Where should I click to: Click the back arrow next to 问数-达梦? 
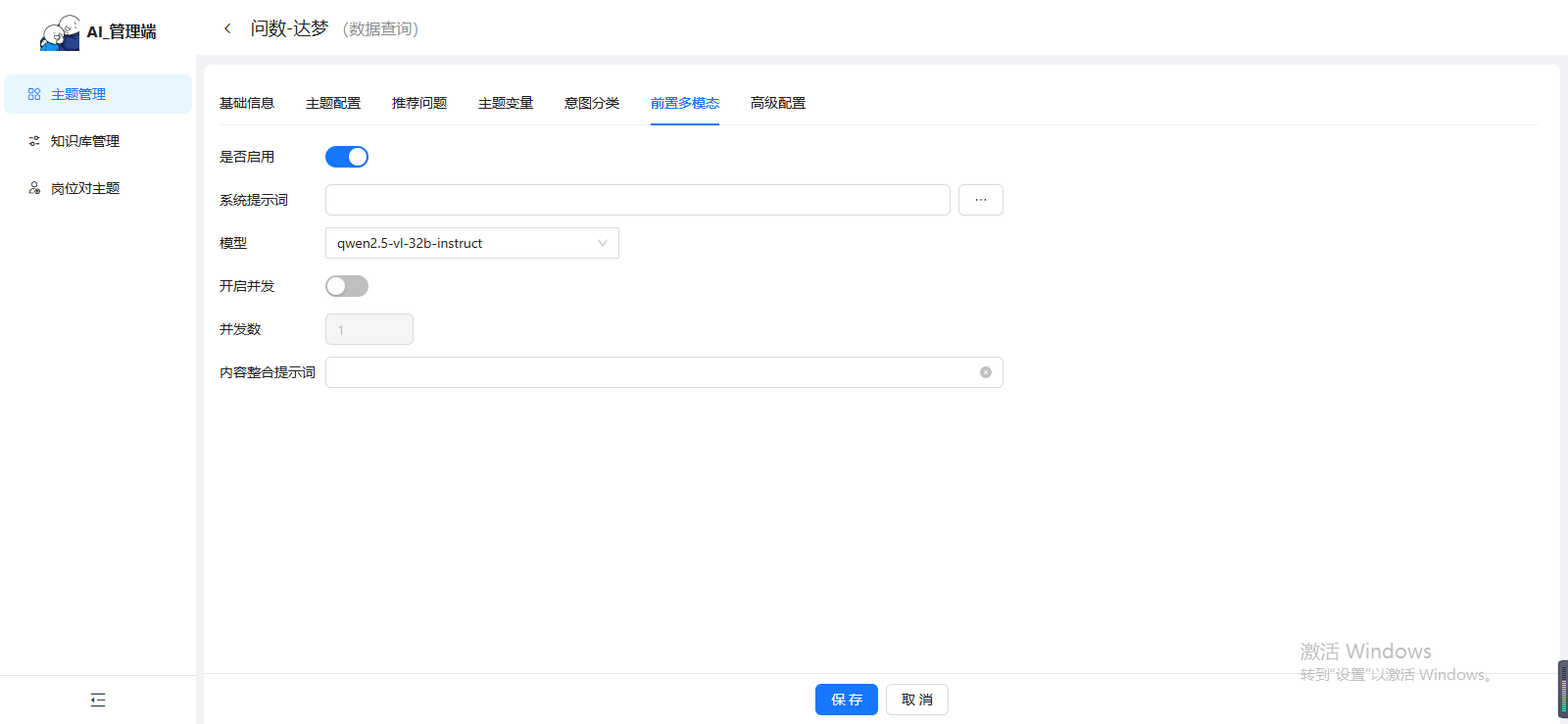pyautogui.click(x=227, y=28)
